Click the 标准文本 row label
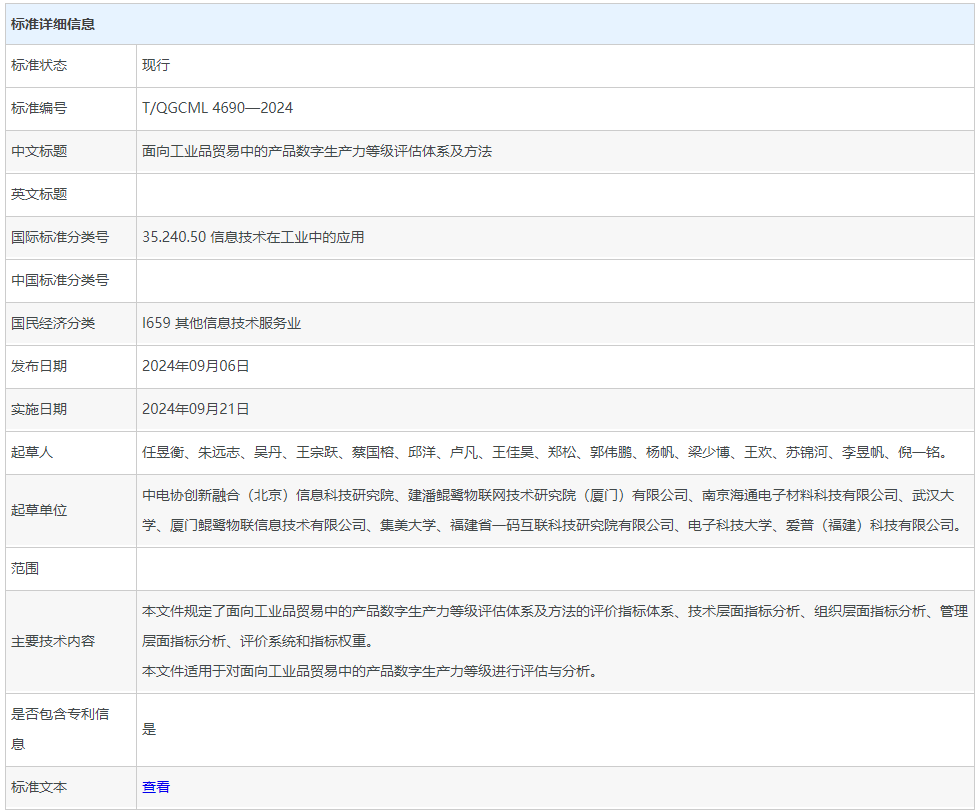 (39, 787)
